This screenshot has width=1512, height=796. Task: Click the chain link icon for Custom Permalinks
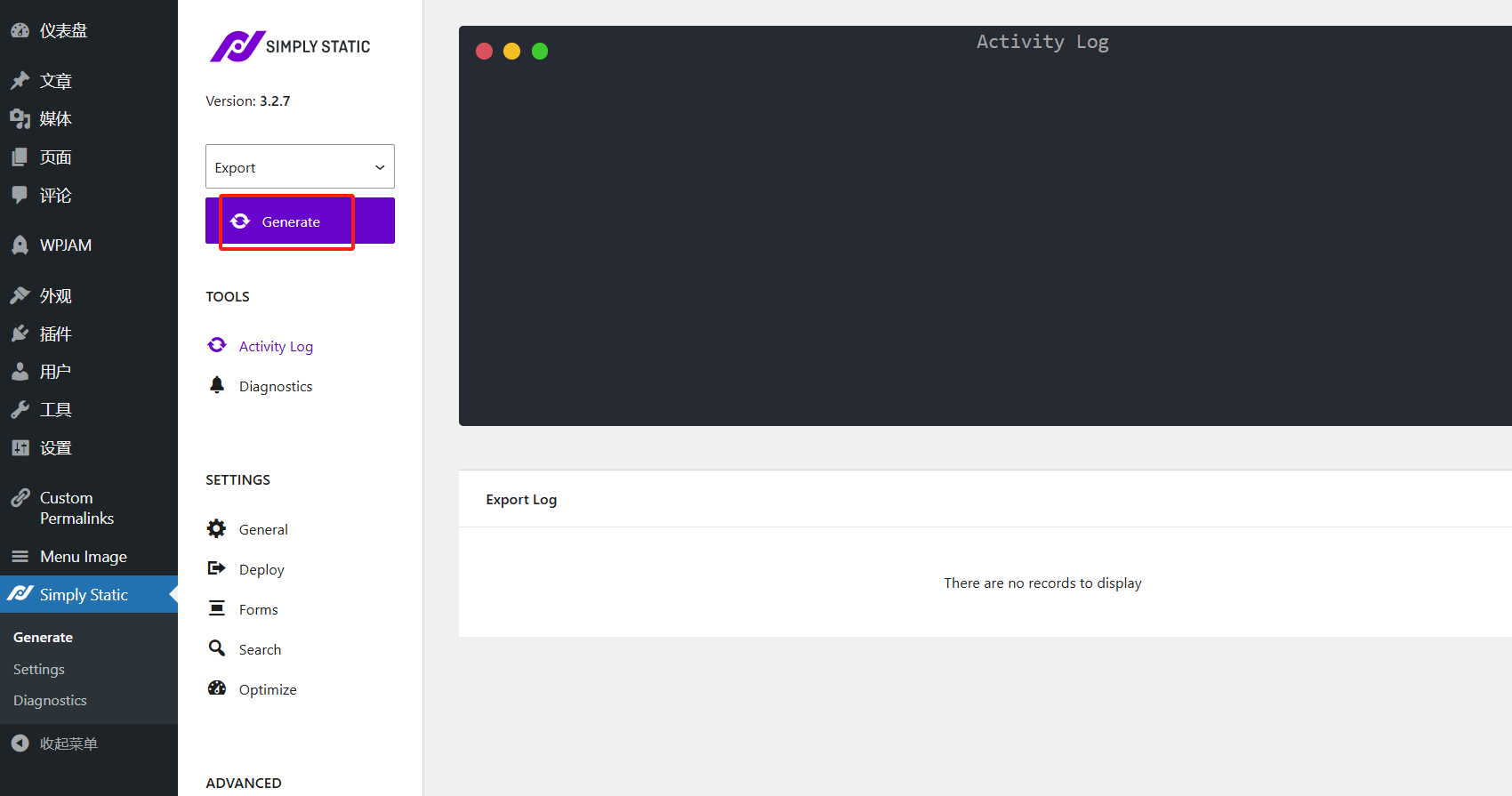tap(20, 498)
